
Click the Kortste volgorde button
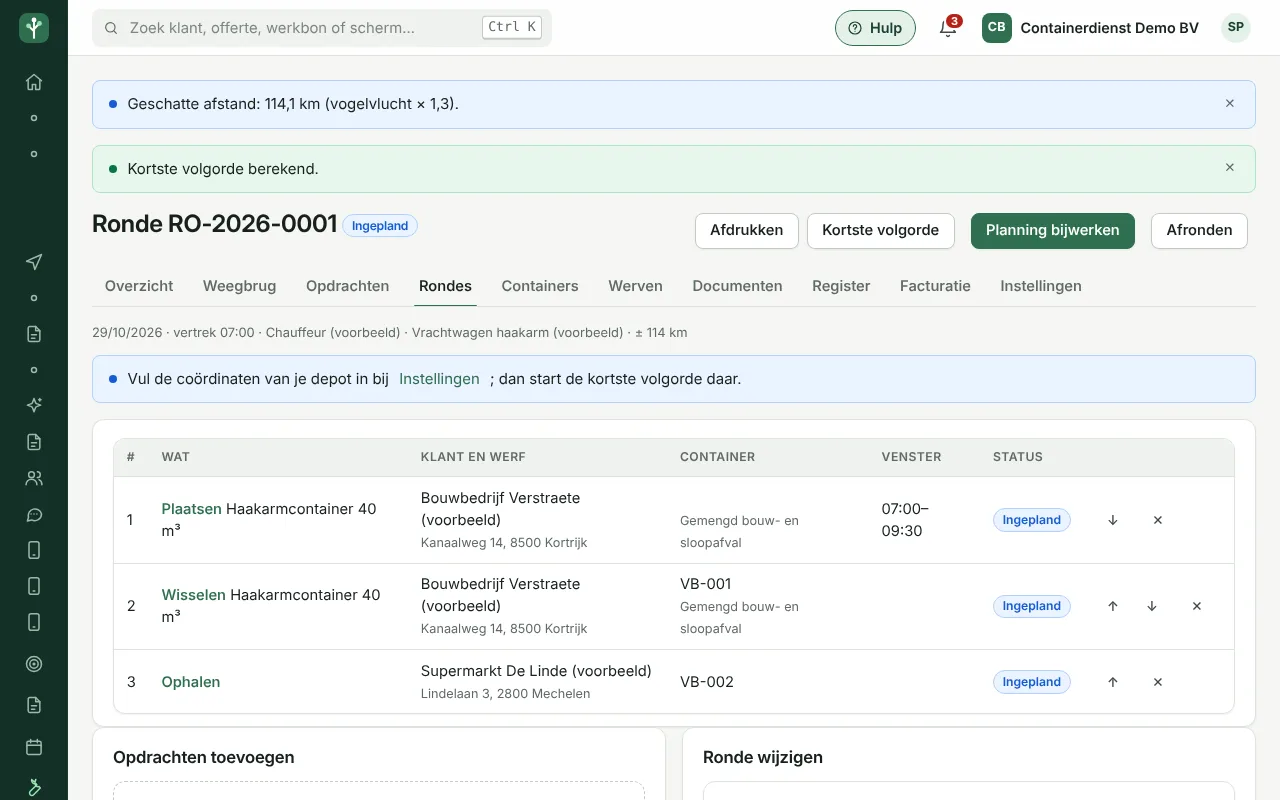(881, 230)
